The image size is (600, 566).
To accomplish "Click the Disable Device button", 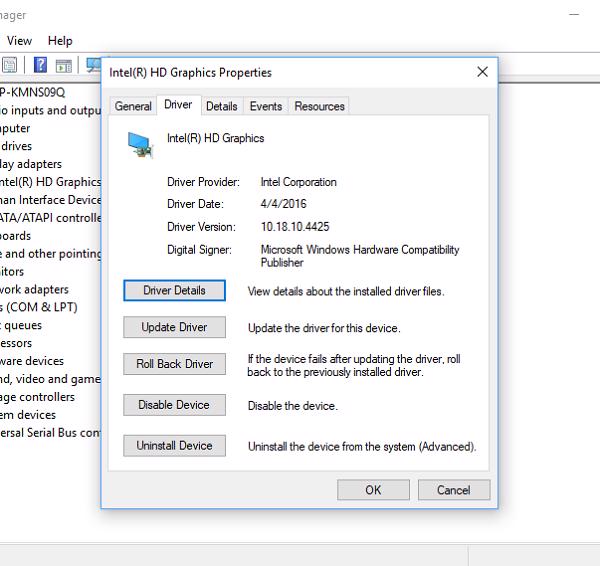I will (174, 405).
